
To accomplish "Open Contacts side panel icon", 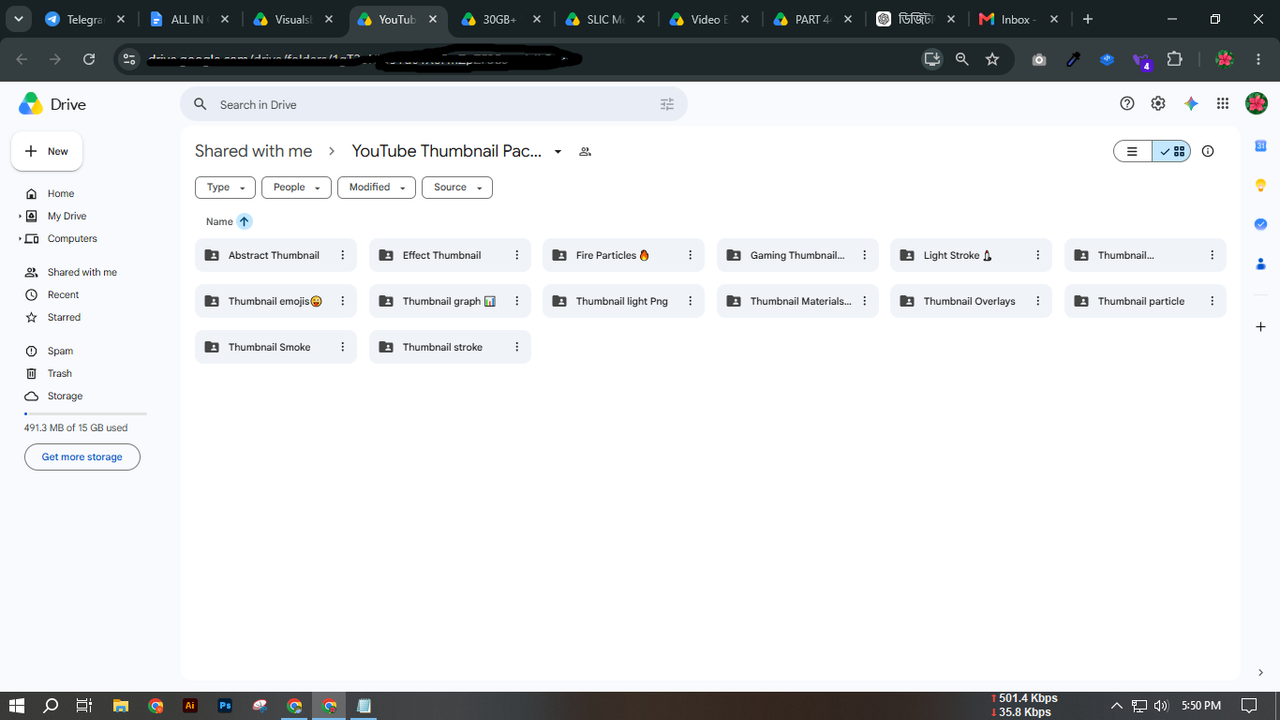I will pos(1260,264).
